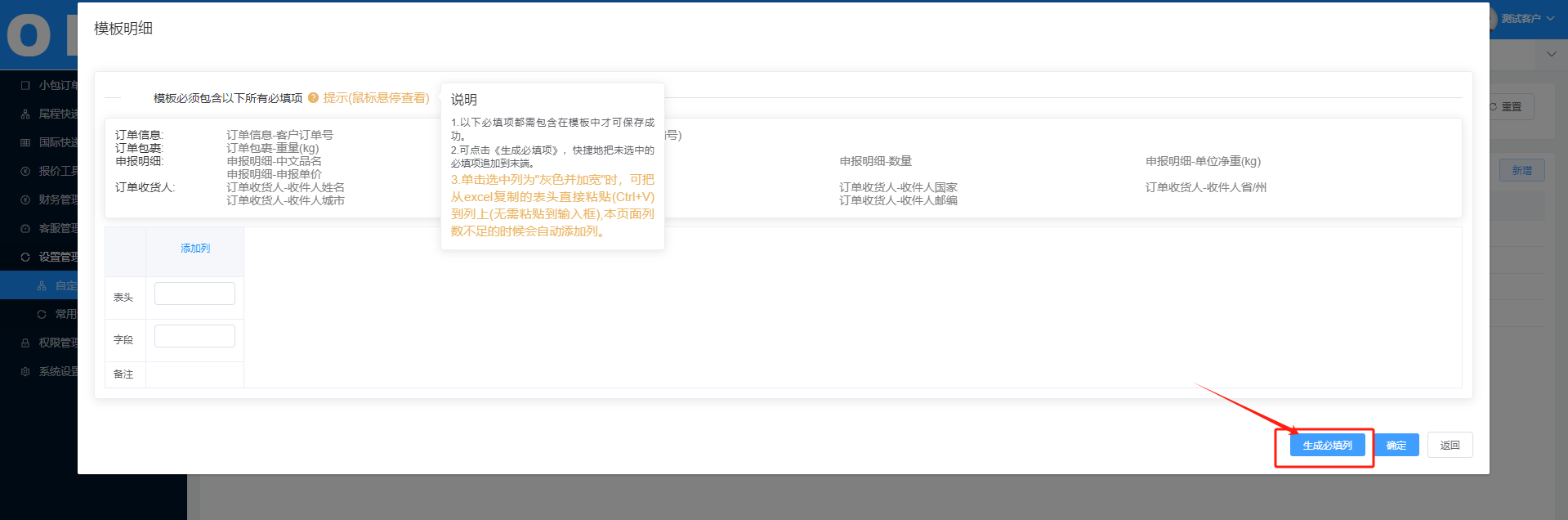Click the 客服管理 sidebar icon
The width and height of the screenshot is (1568, 520).
(25, 228)
